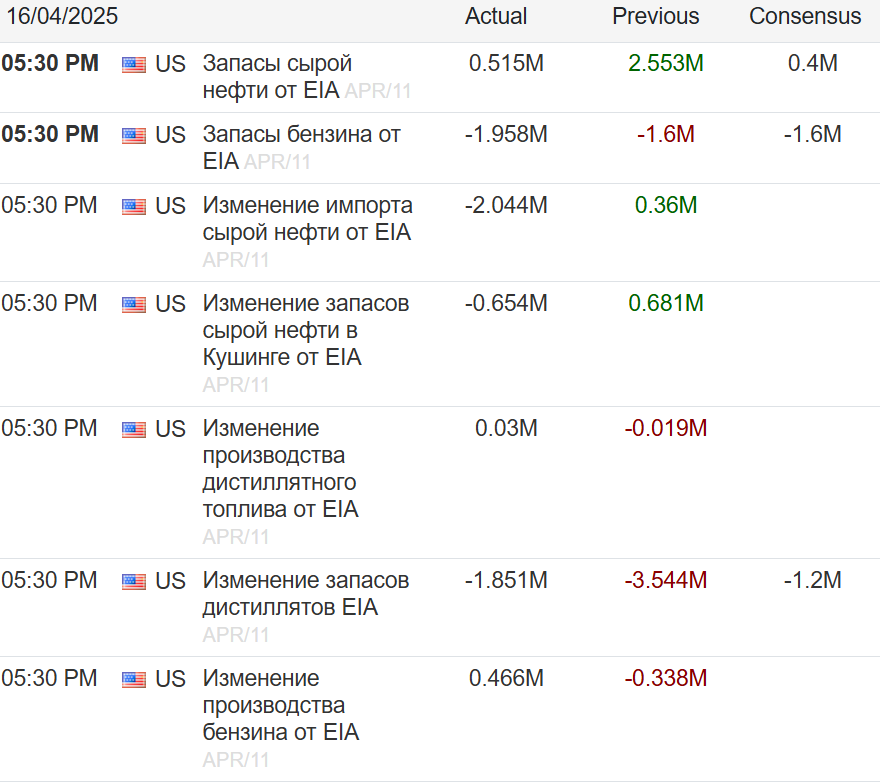
Task: Click the actual value -1.958M
Action: point(506,134)
